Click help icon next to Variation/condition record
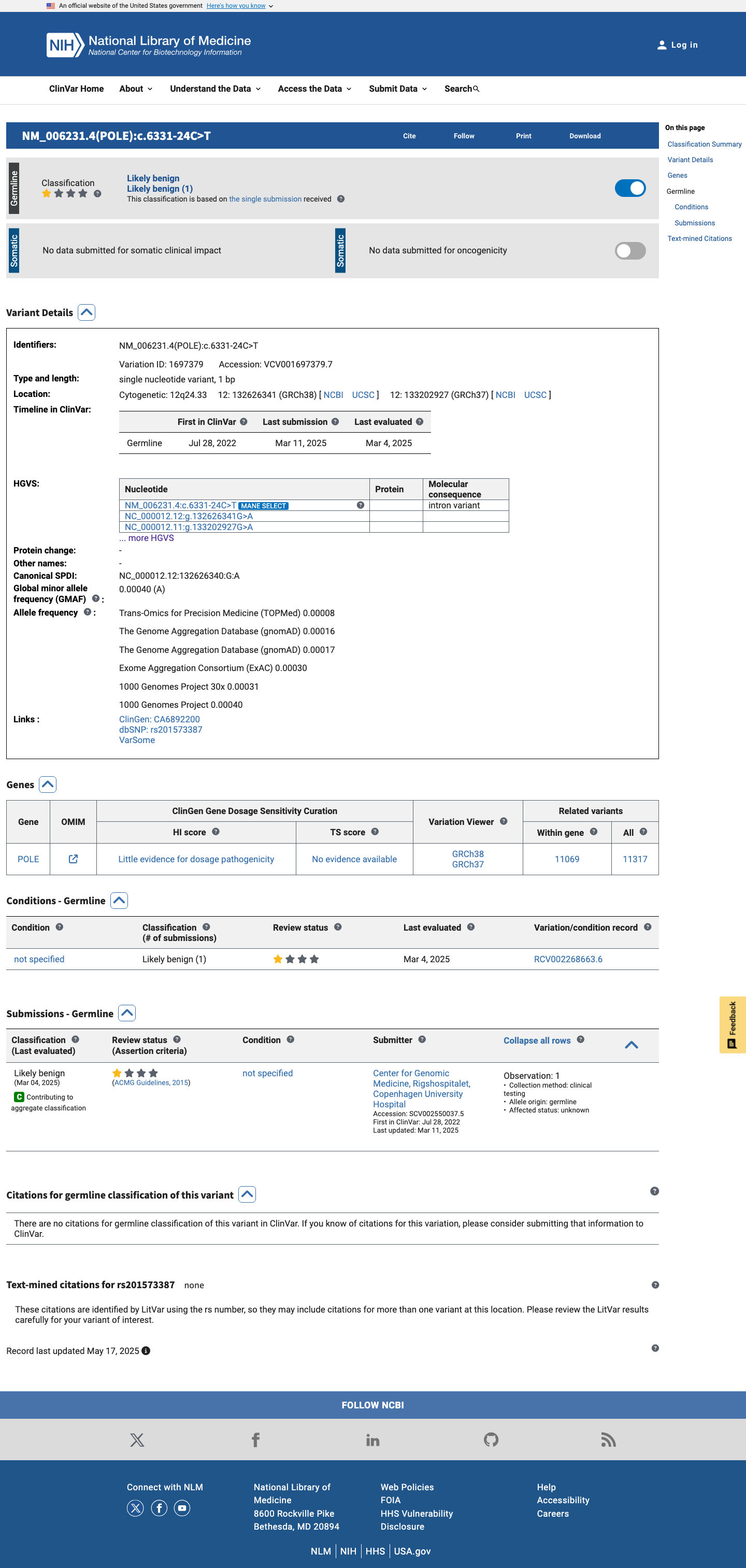 click(648, 927)
